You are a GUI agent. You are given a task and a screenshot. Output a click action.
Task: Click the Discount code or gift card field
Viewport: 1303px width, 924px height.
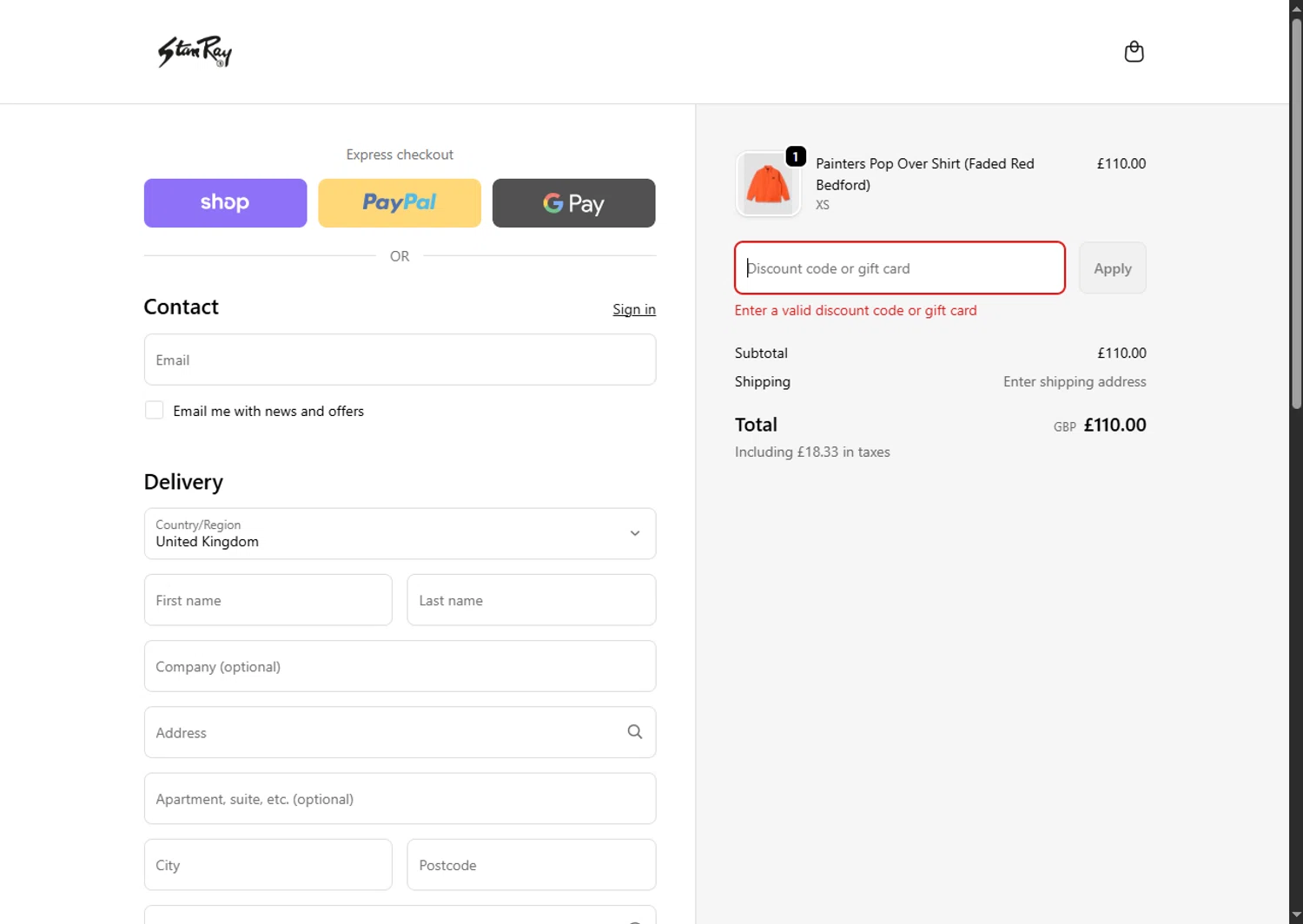click(x=900, y=268)
